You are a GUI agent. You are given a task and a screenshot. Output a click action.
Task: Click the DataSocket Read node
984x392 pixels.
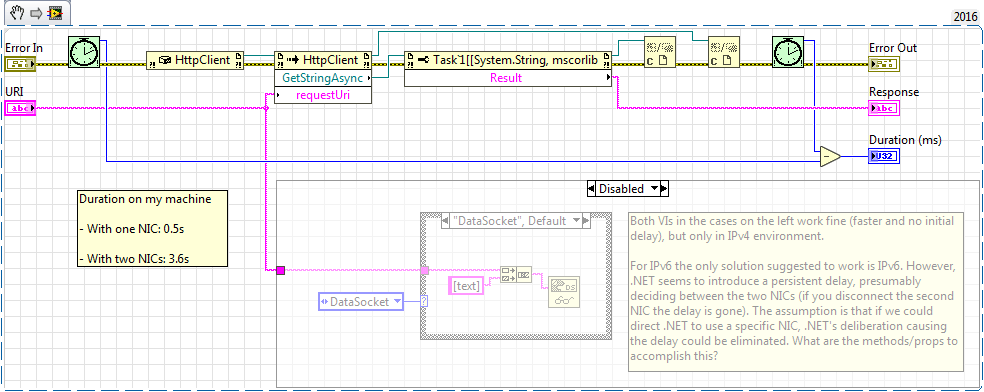point(564,292)
